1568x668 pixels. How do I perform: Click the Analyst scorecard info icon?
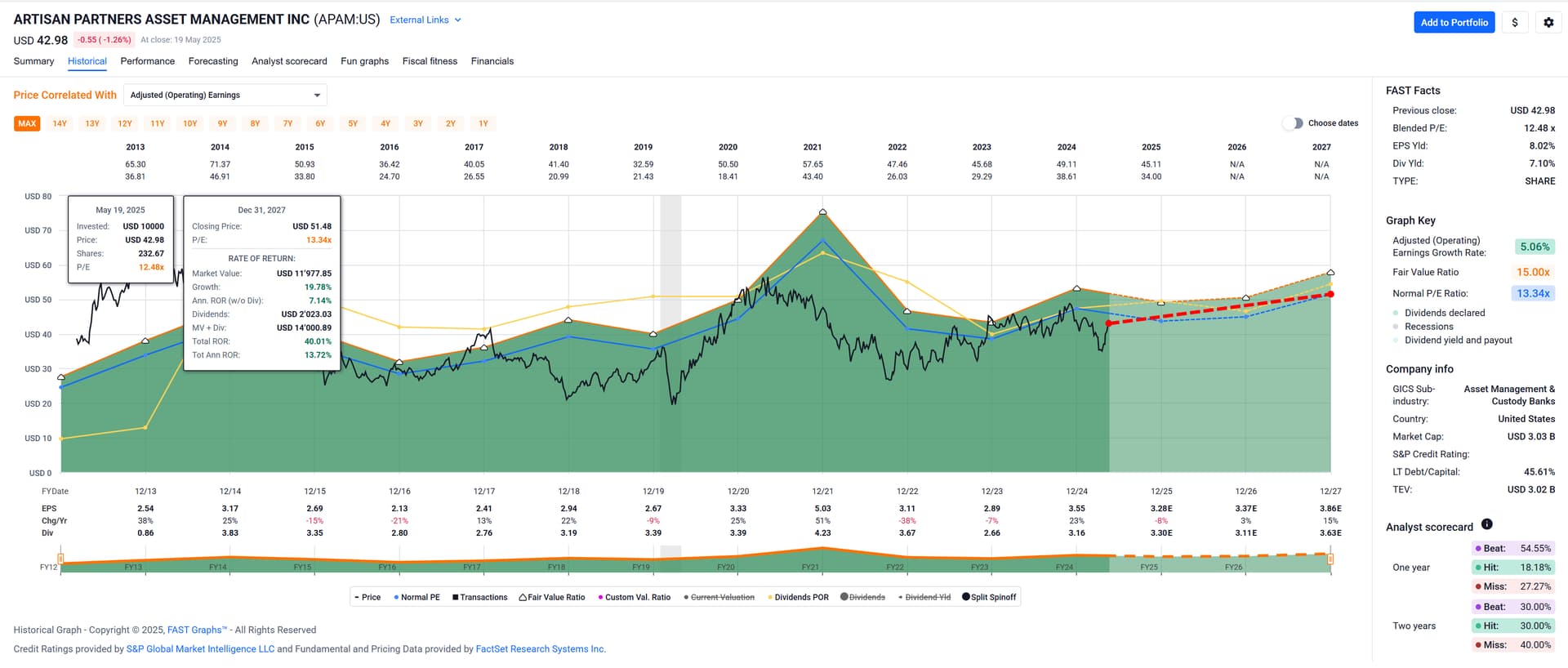1486,524
